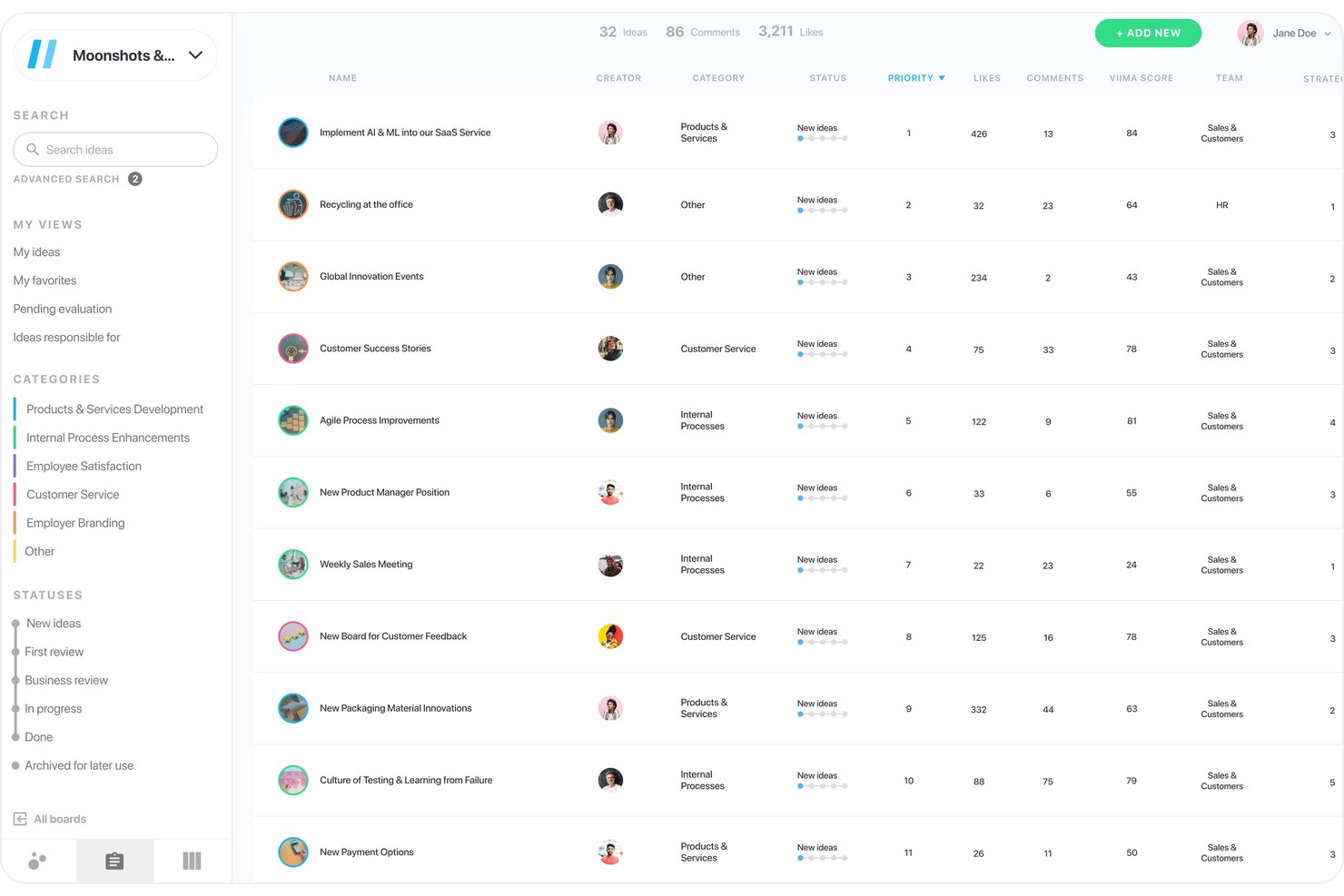
Task: Open Ideas responsible for view
Action: click(x=66, y=338)
